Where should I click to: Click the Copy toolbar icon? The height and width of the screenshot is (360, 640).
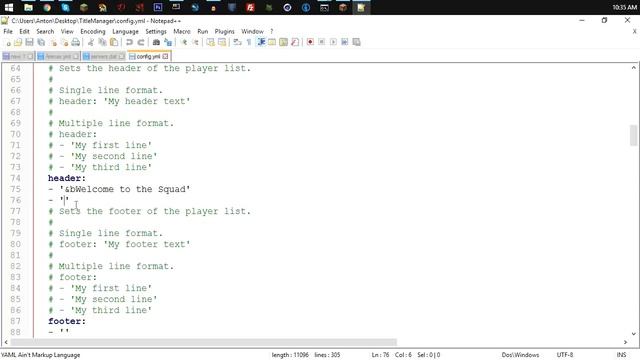(x=102, y=42)
